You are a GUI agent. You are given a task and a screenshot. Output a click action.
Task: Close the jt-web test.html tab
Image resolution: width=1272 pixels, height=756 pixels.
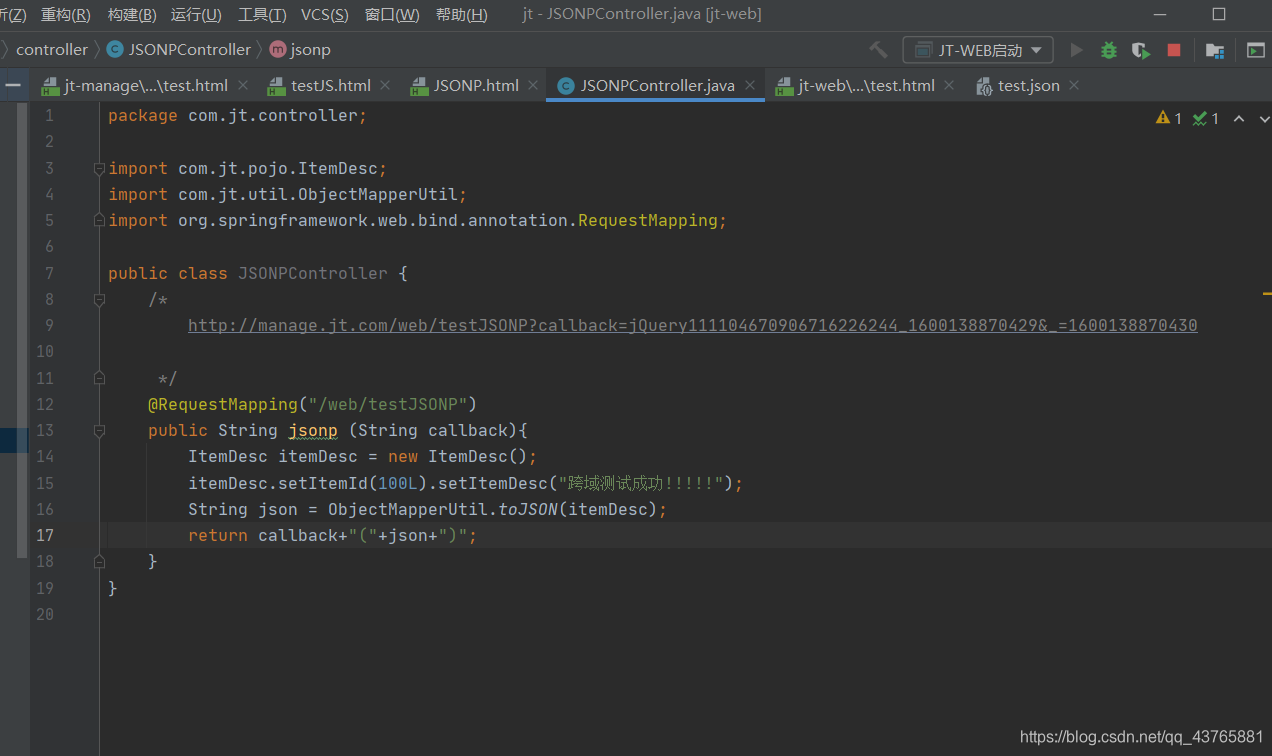click(x=949, y=85)
